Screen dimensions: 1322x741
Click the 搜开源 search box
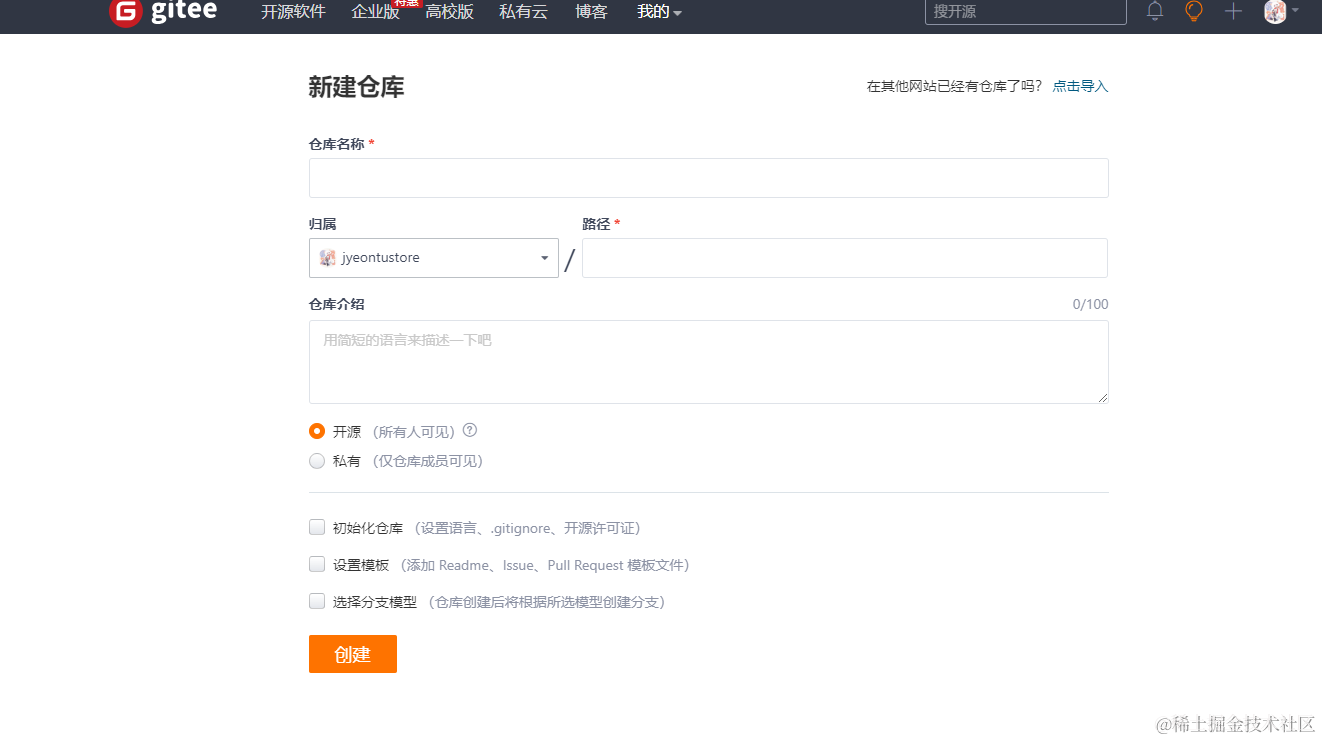(x=1025, y=12)
